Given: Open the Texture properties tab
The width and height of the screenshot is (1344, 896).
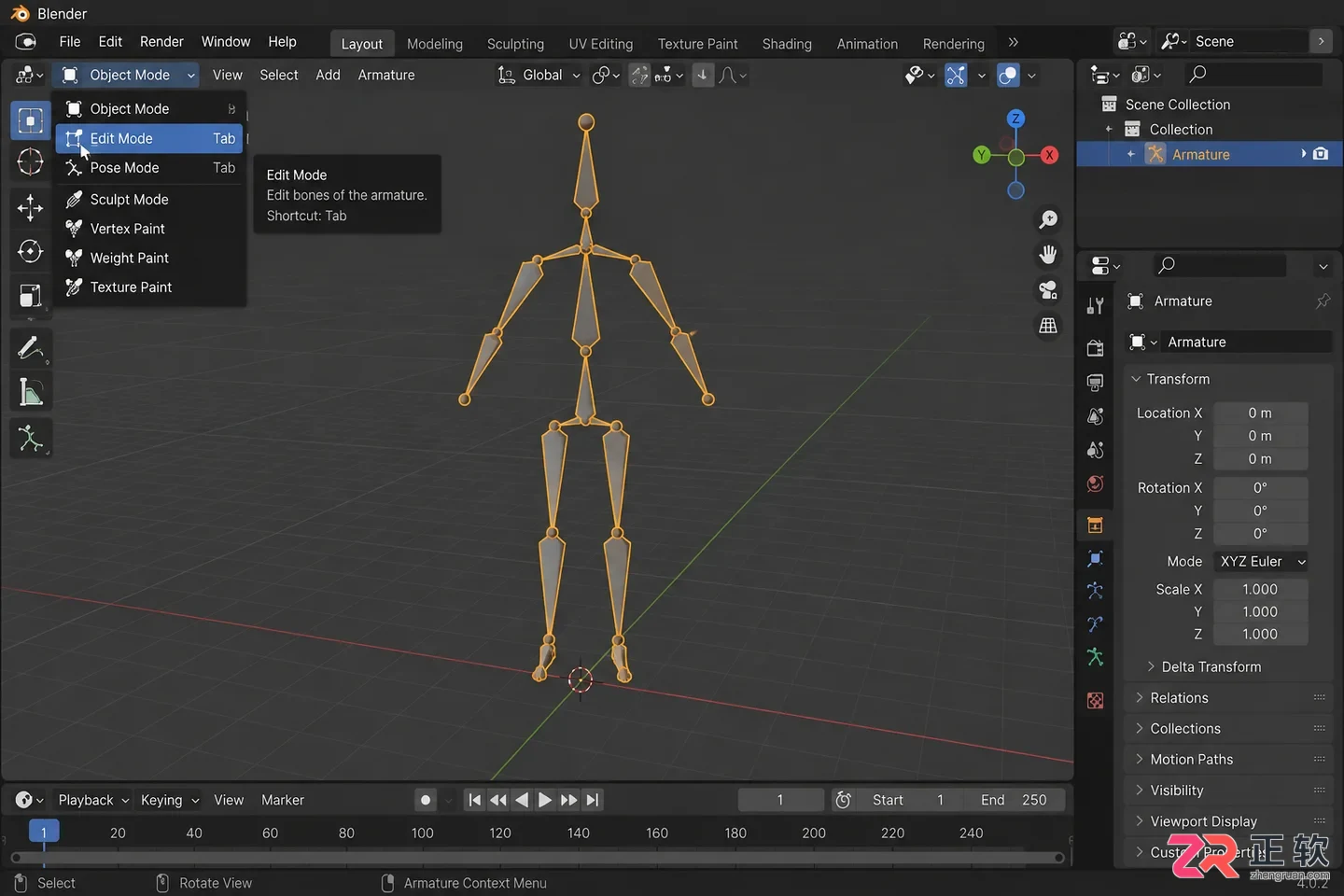Looking at the screenshot, I should [x=1096, y=700].
